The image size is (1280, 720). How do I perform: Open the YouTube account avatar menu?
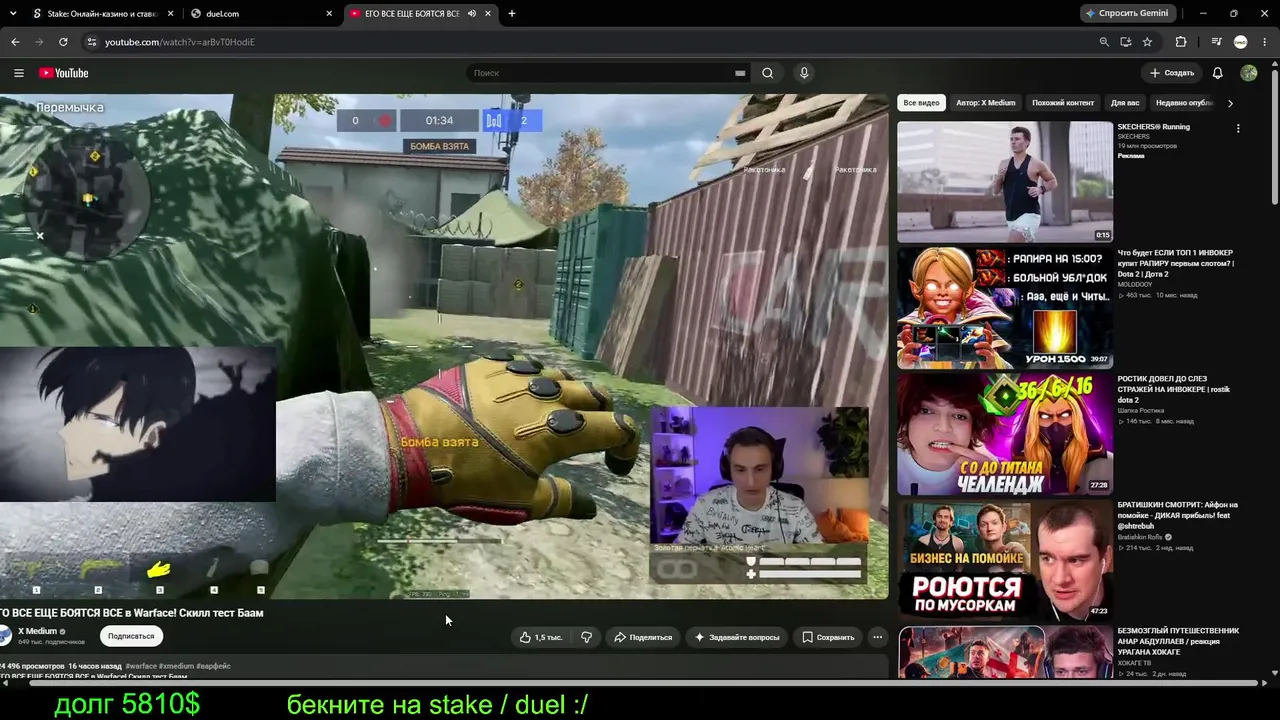click(x=1248, y=73)
